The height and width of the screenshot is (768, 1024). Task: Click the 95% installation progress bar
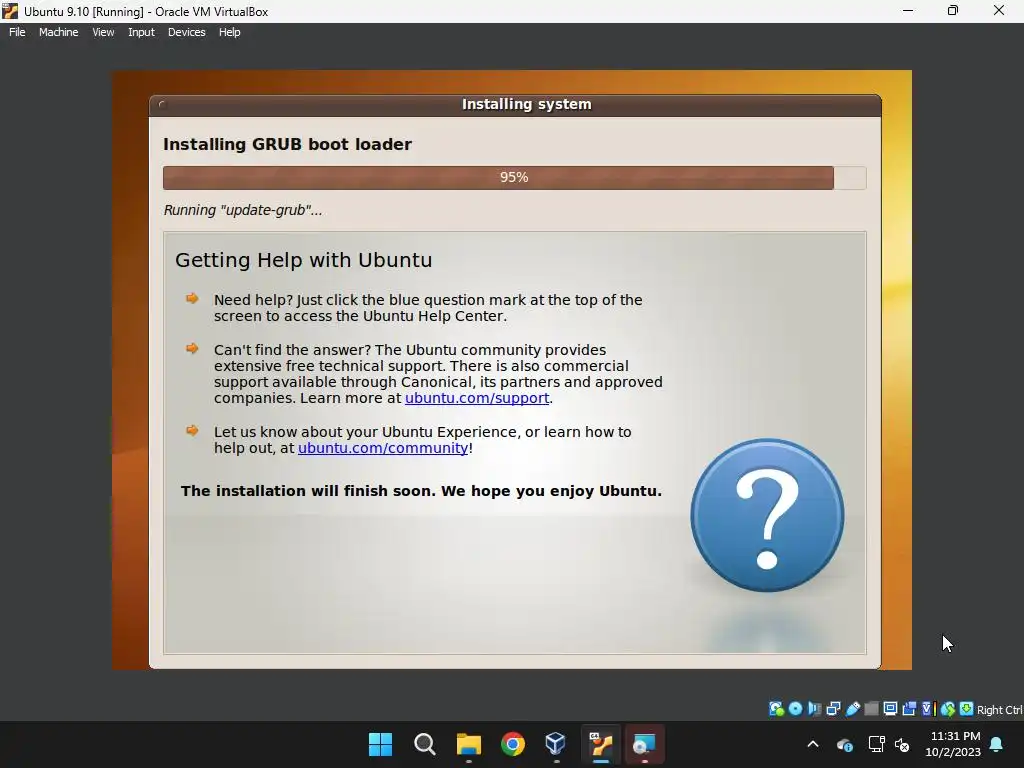pyautogui.click(x=515, y=178)
